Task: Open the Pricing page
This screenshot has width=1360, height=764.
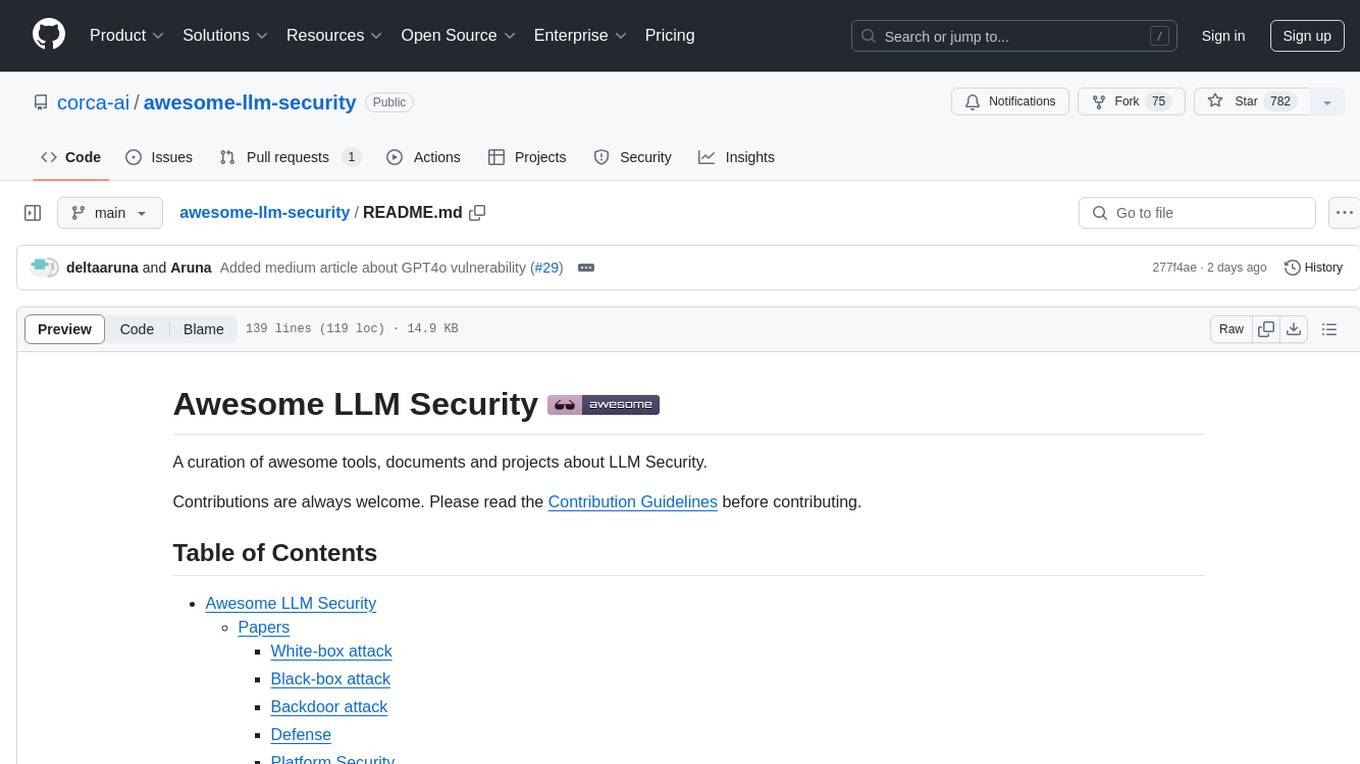Action: click(670, 35)
